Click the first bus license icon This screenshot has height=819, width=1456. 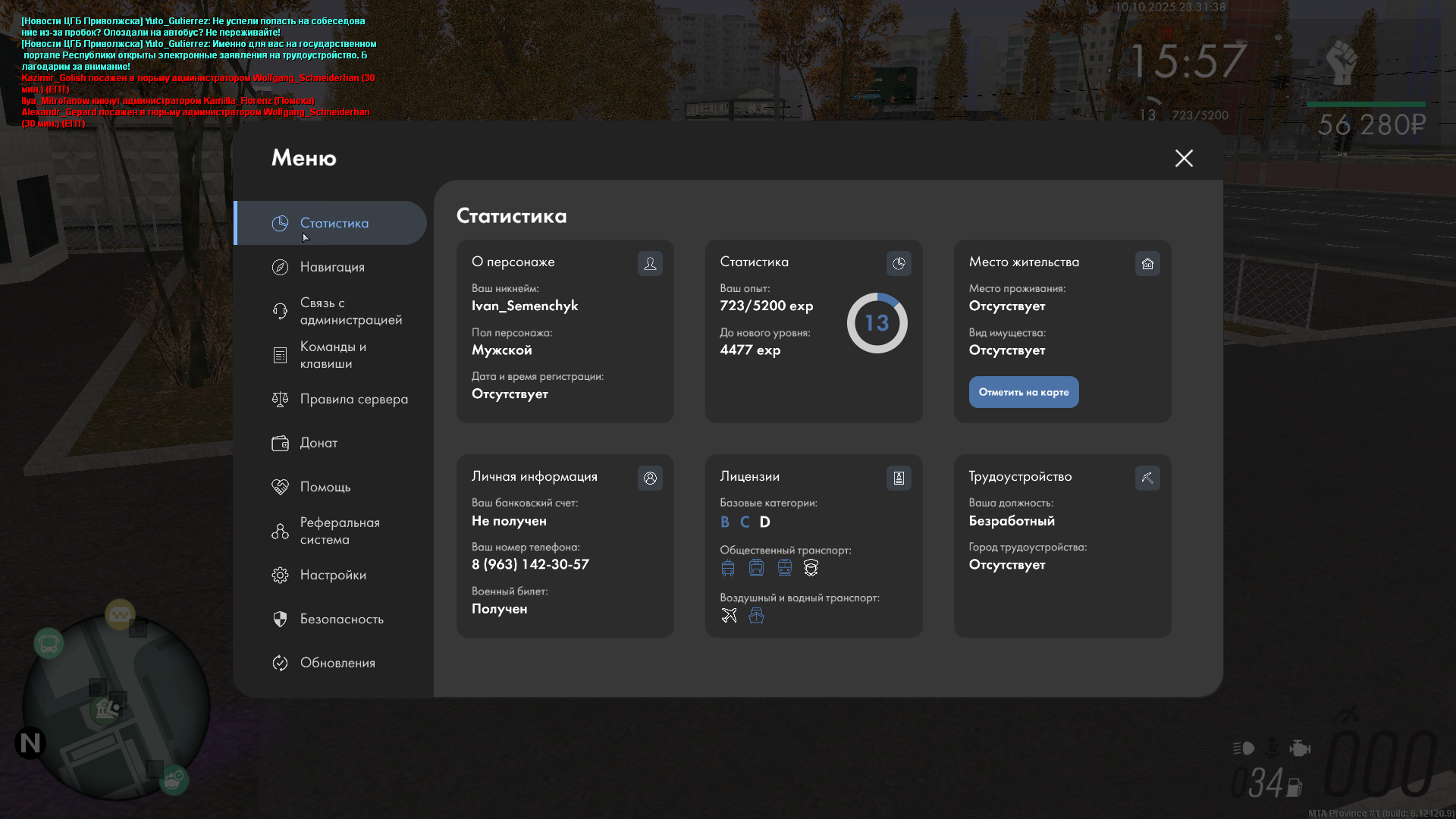point(728,567)
